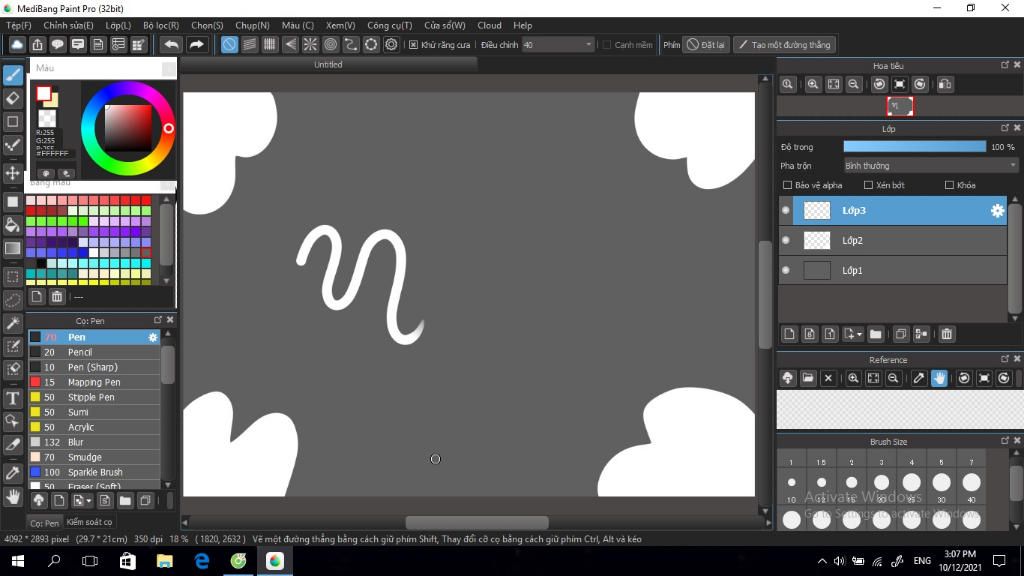
Task: Select the Lasso selection tool
Action: click(x=12, y=300)
